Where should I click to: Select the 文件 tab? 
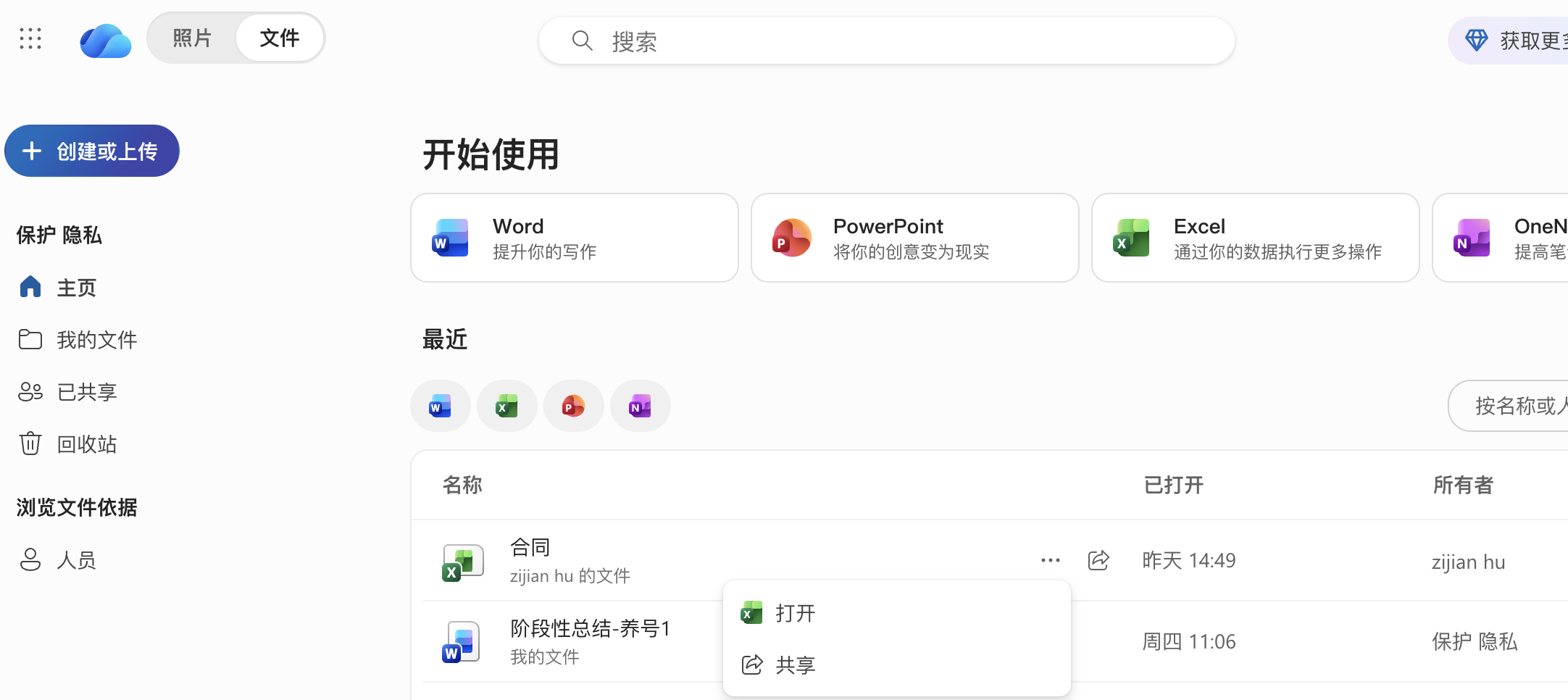click(280, 38)
